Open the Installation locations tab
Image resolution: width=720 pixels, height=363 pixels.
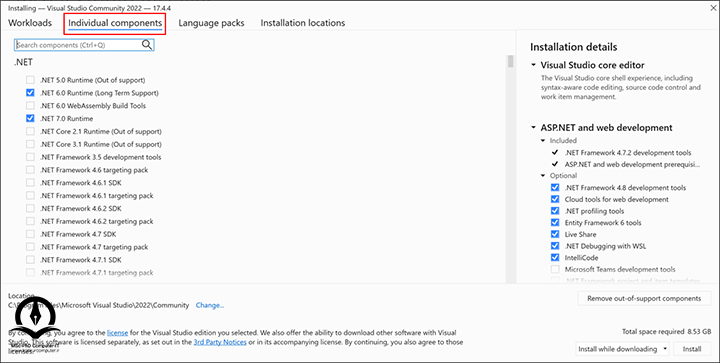point(303,23)
